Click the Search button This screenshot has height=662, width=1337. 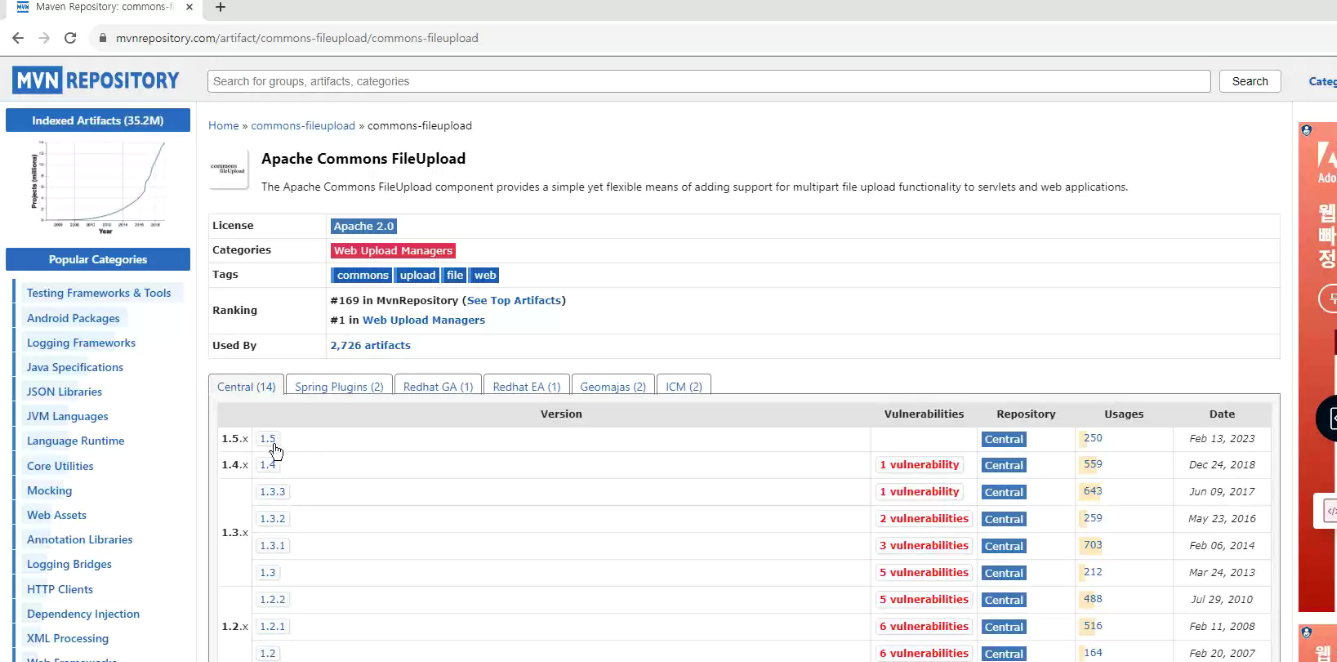point(1250,81)
